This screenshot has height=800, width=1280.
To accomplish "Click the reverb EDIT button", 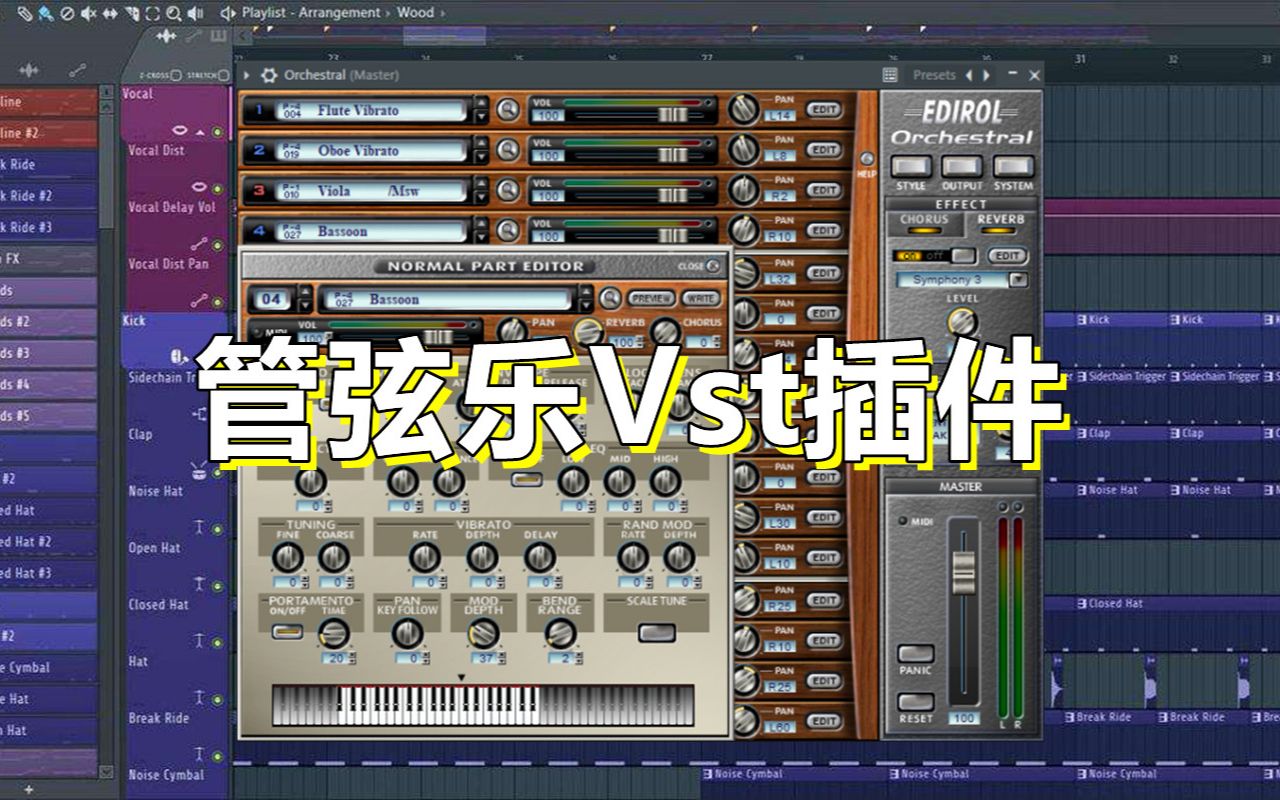I will 1008,256.
